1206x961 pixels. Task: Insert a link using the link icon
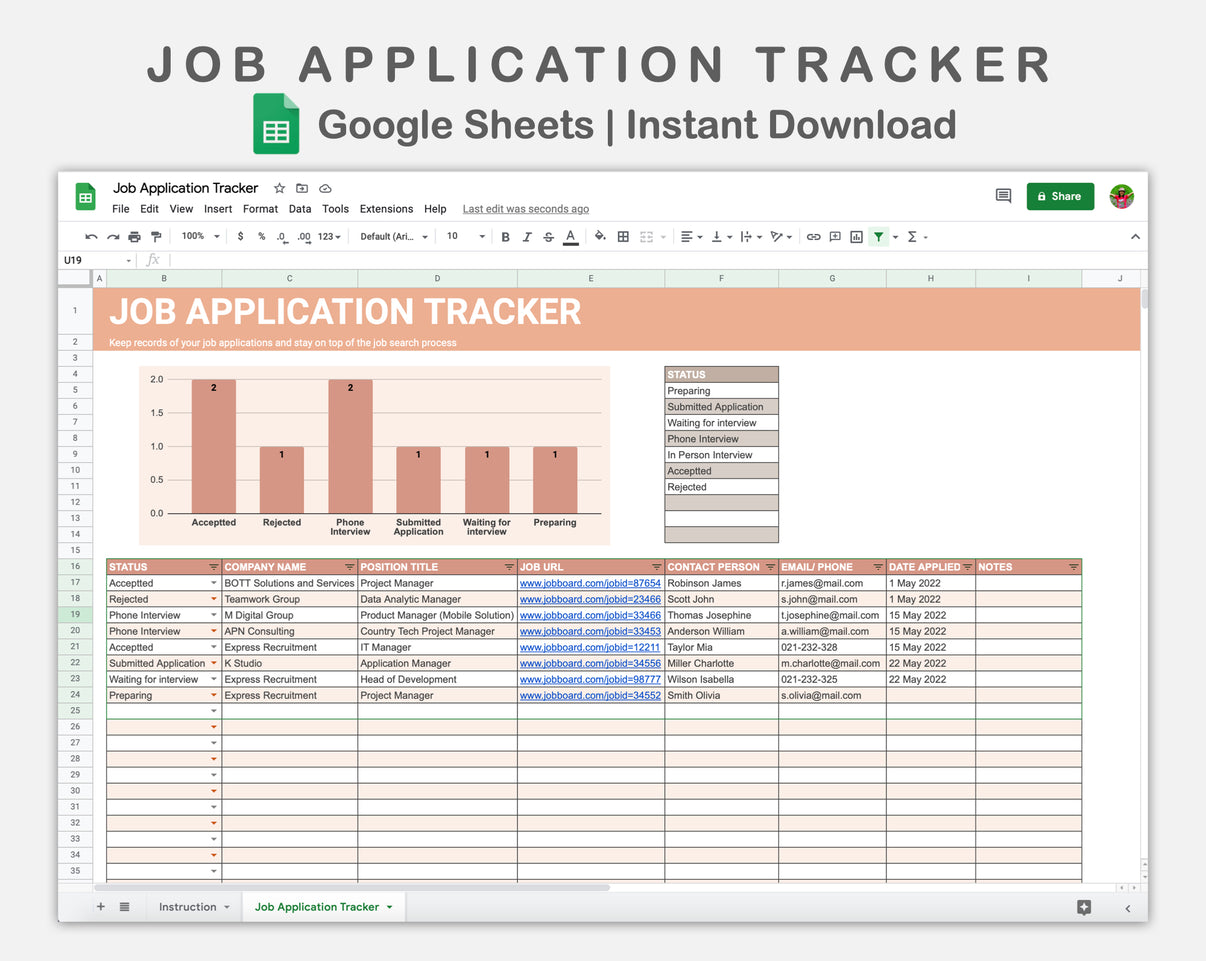pyautogui.click(x=813, y=237)
